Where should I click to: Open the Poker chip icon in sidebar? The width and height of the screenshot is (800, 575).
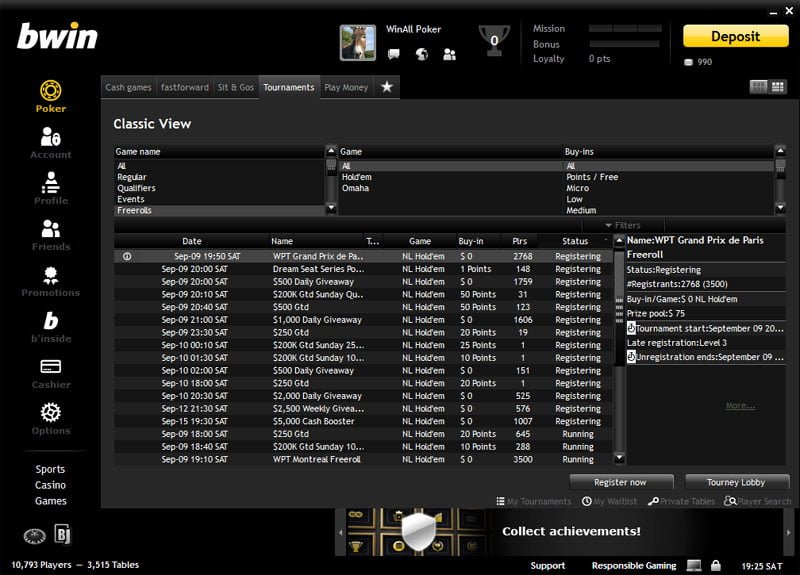tap(51, 91)
